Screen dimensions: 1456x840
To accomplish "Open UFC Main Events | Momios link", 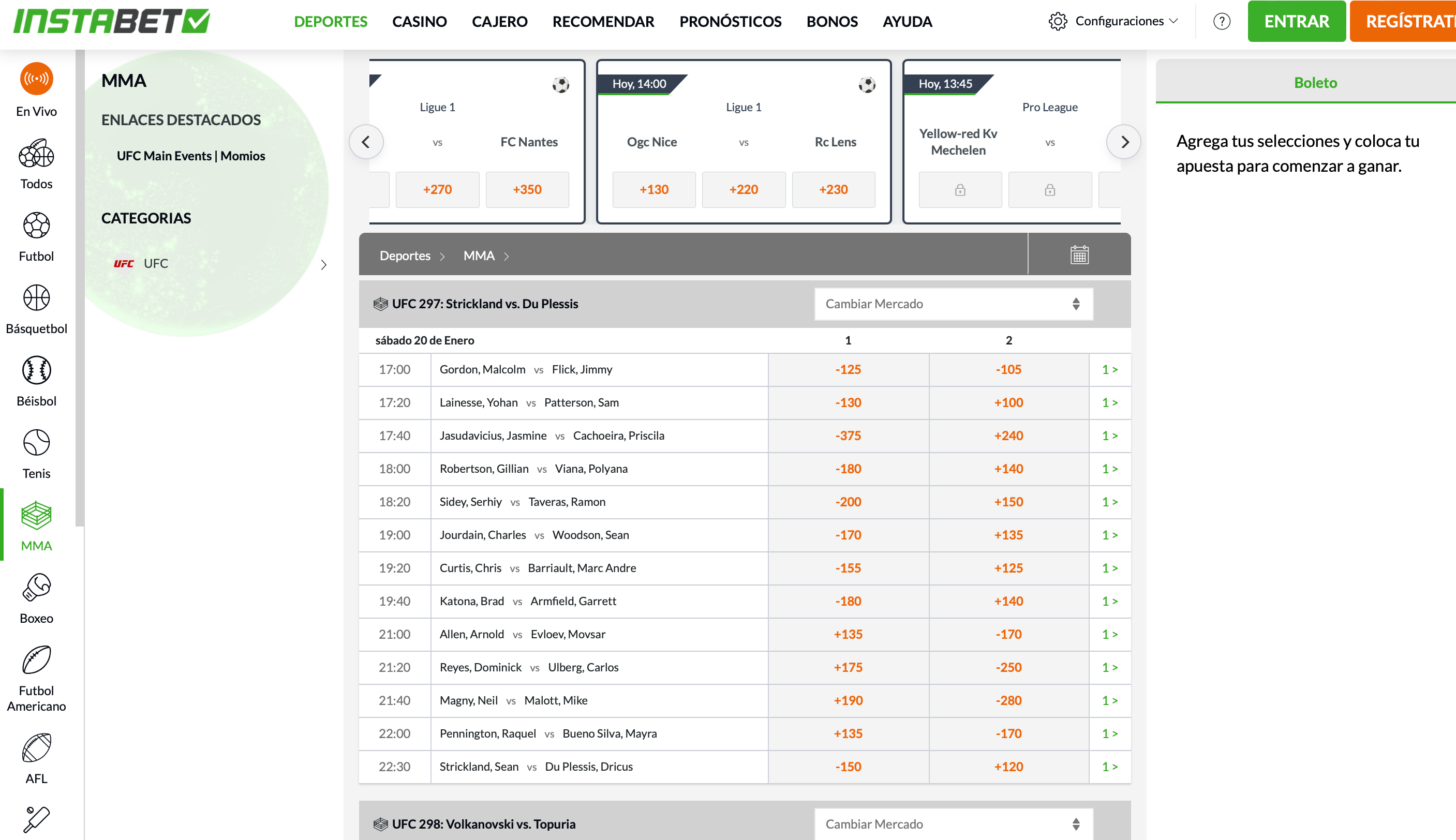I will click(x=191, y=156).
